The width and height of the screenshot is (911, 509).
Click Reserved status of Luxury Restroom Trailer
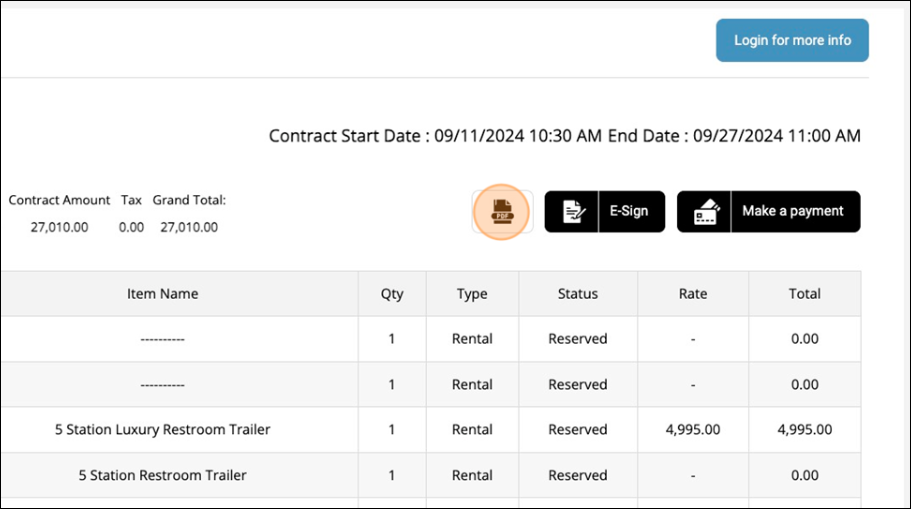(x=578, y=430)
